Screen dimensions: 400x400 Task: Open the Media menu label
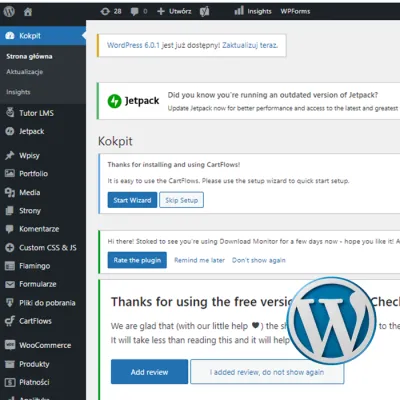29,192
